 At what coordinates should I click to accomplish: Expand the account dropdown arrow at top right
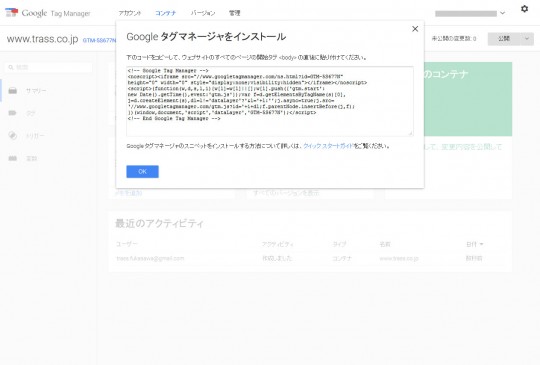point(502,13)
